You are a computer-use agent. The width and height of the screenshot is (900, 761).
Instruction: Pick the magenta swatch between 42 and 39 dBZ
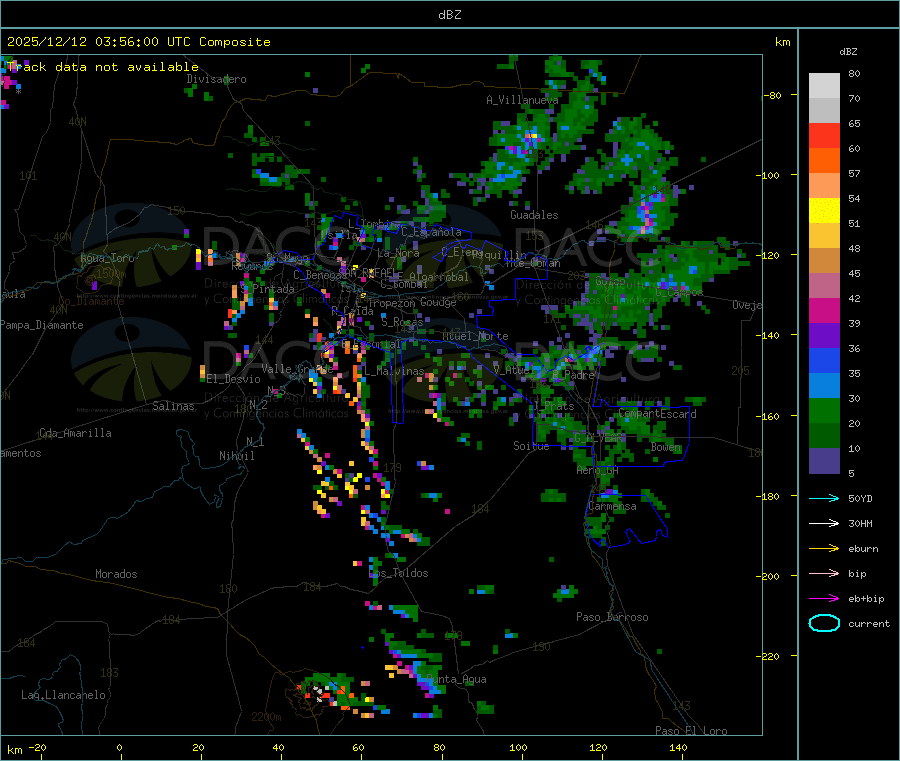coord(824,310)
